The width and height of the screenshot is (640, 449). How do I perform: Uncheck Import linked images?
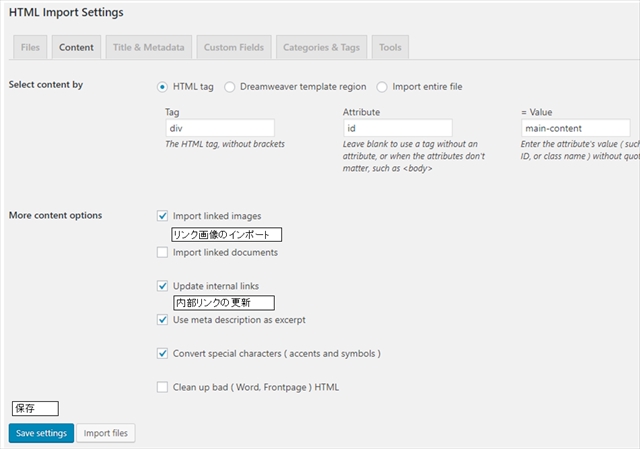163,216
